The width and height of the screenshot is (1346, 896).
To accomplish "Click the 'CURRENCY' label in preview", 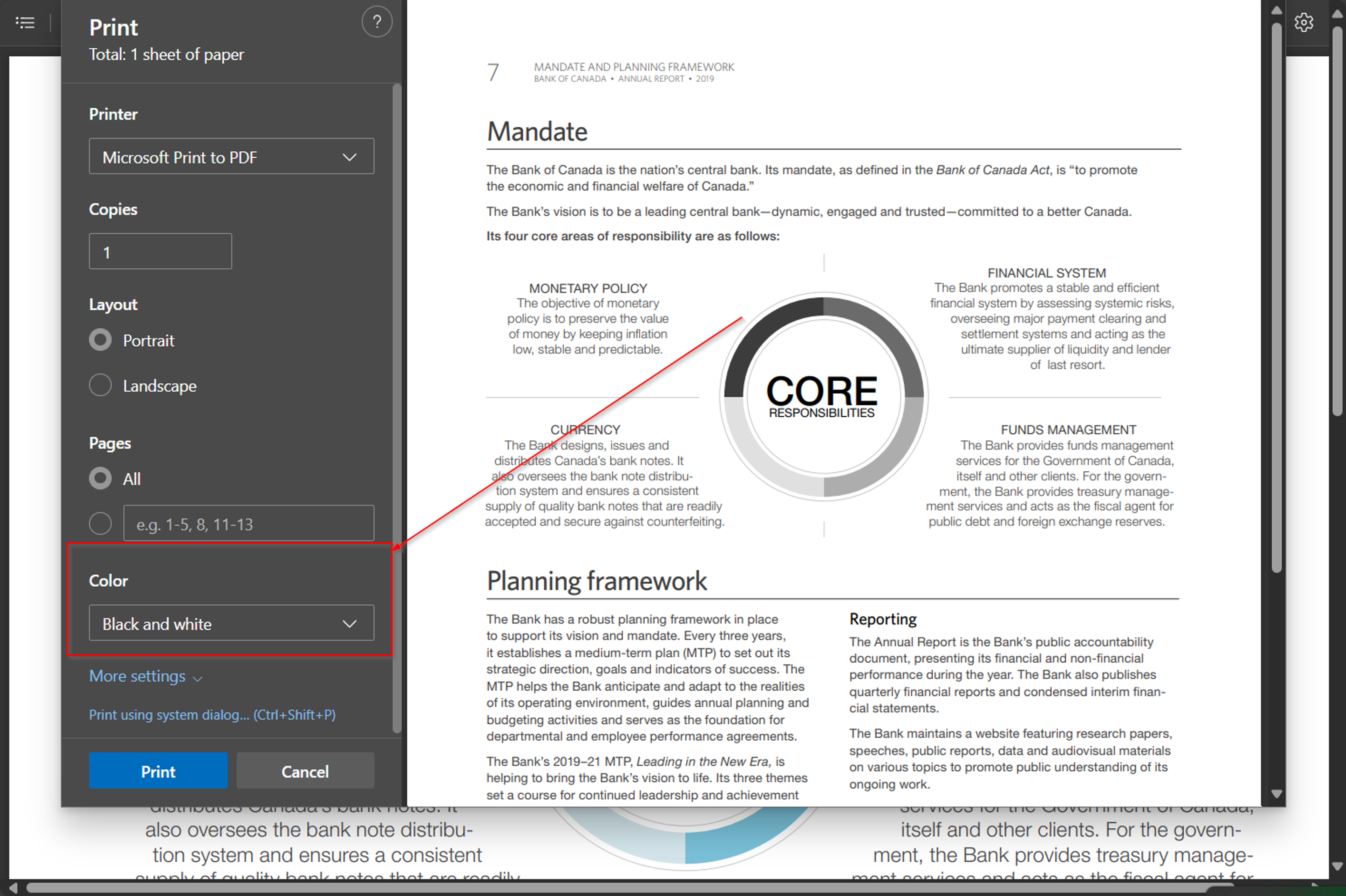I will pos(585,429).
